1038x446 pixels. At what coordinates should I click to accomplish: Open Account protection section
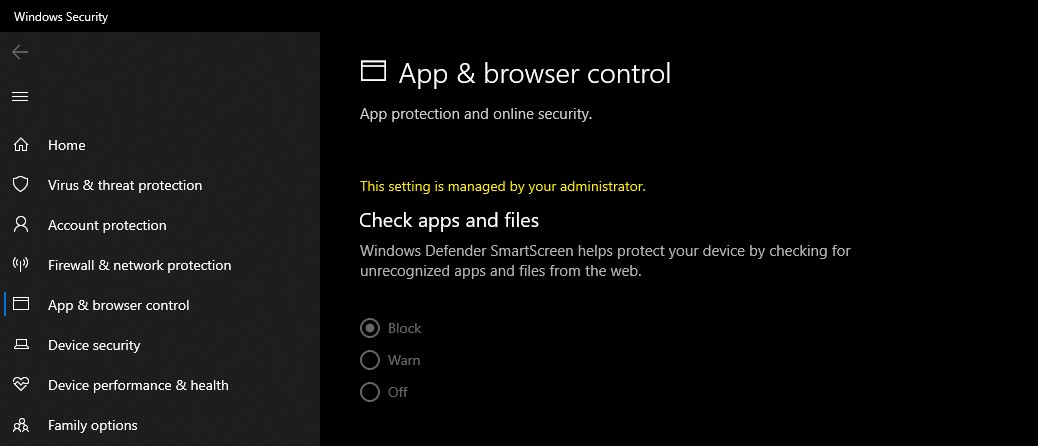click(107, 226)
